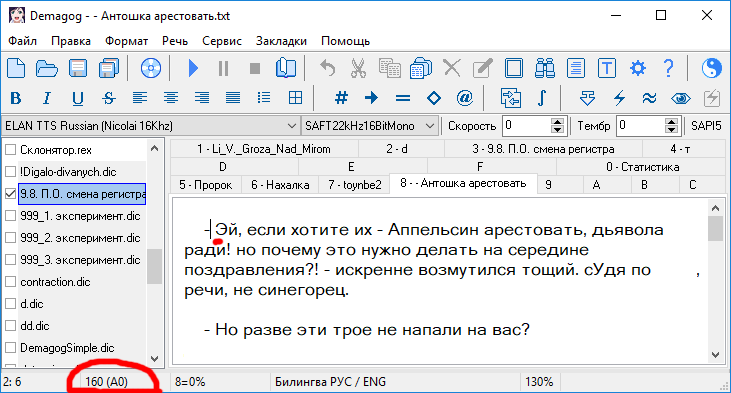Open a file using the folder icon
Screen dimensions: 731x393
[x=47, y=69]
